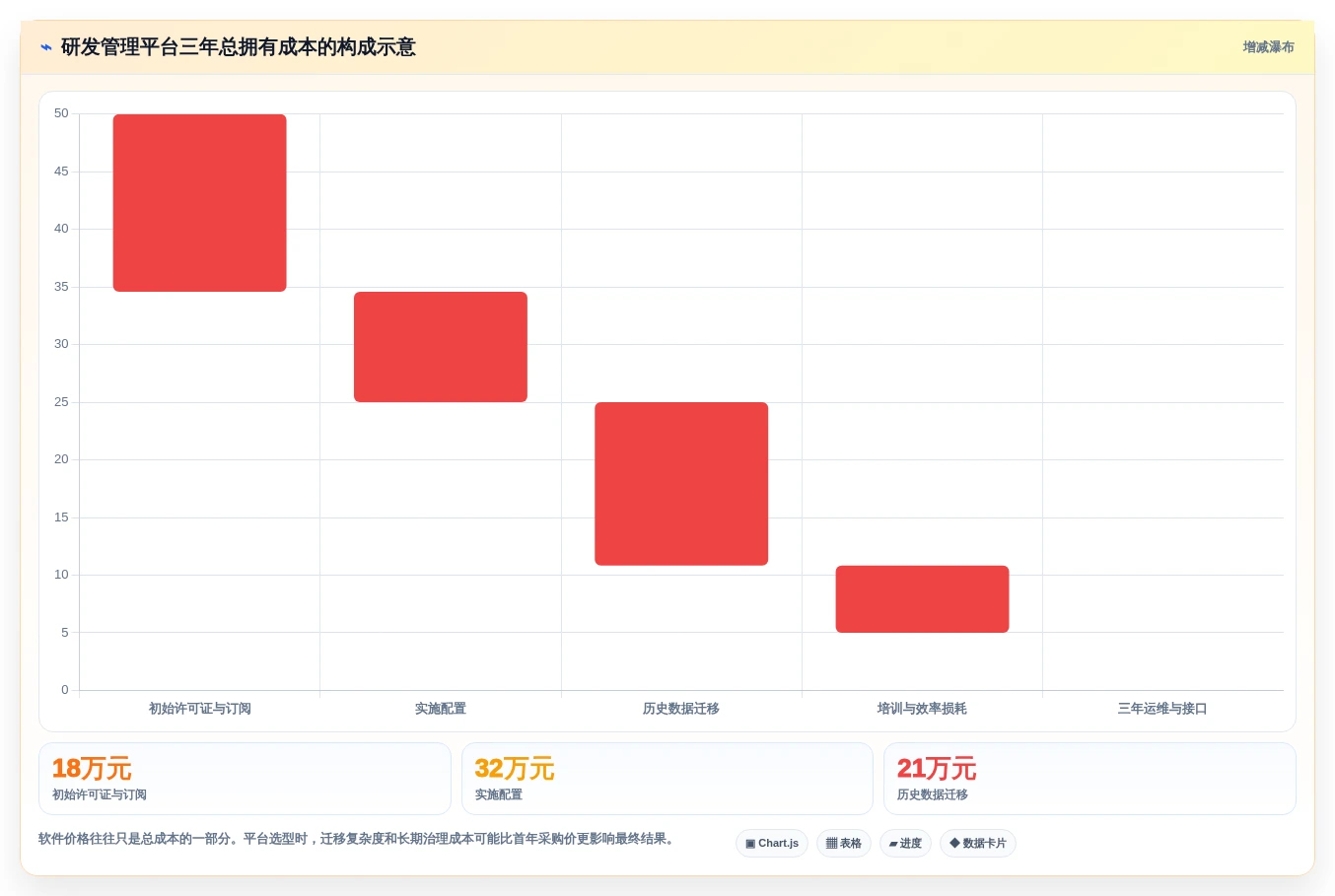
Task: Click the 增减瀑布 label in header
Action: [1268, 47]
